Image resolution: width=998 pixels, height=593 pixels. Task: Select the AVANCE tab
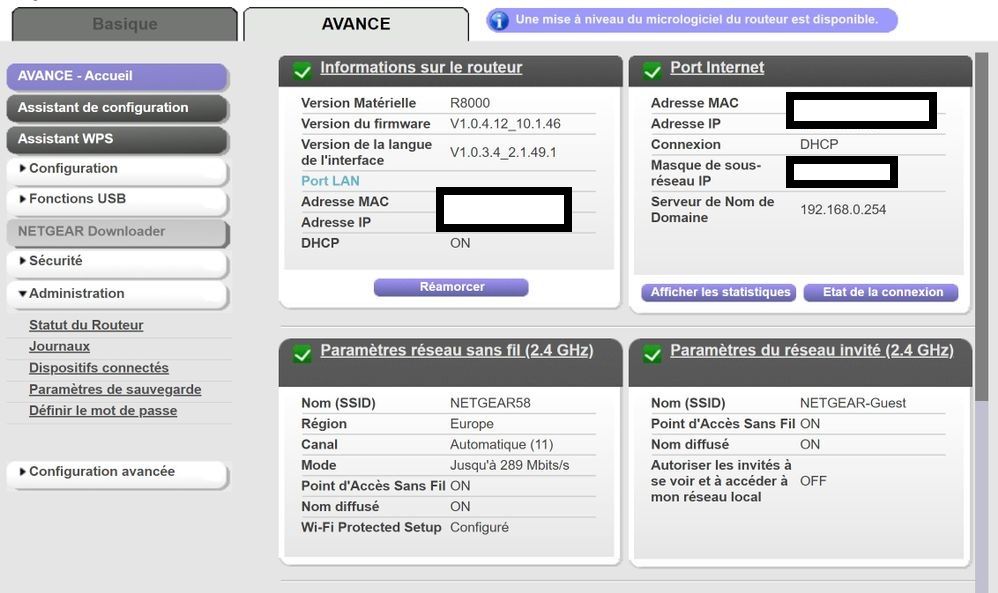[356, 24]
